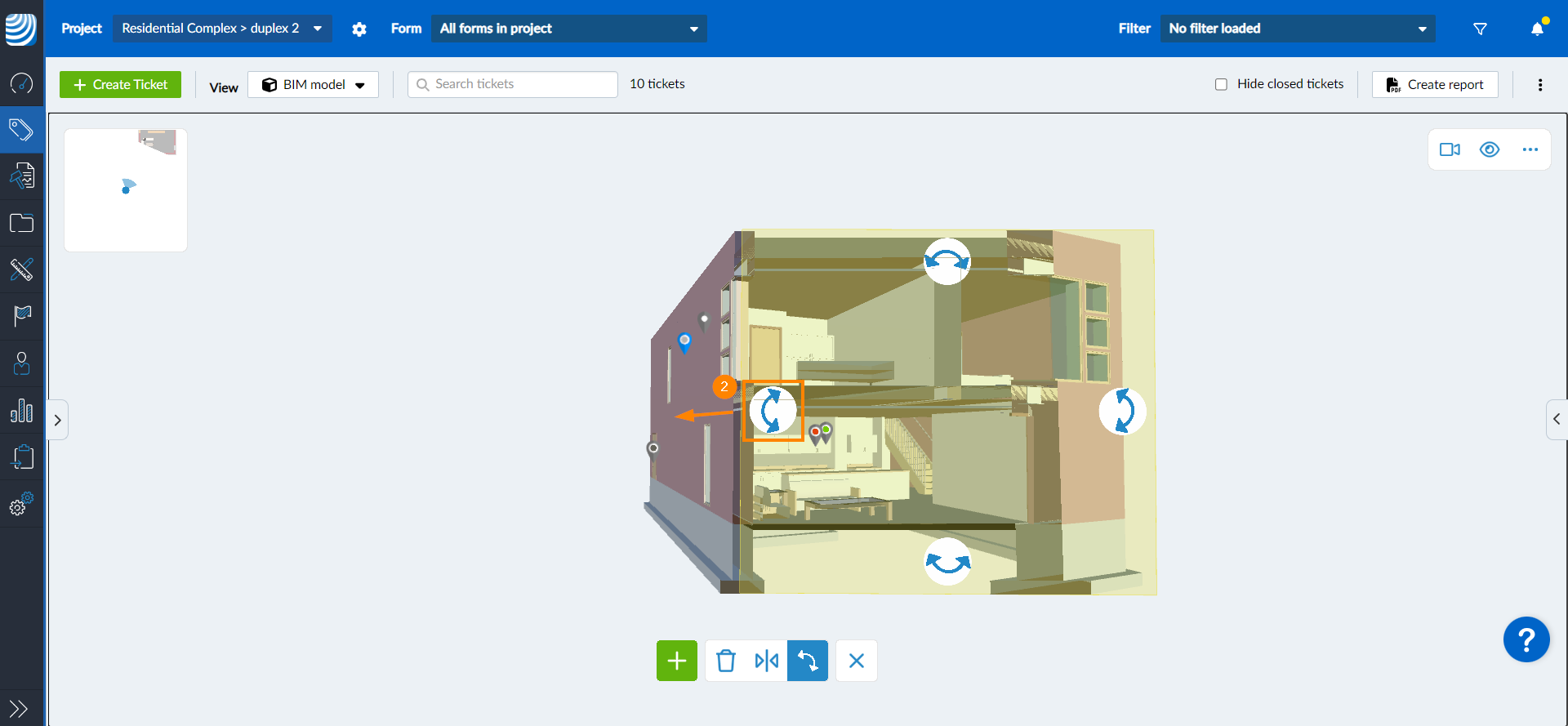Click the filter funnel icon
The image size is (1568, 726).
(x=1480, y=29)
